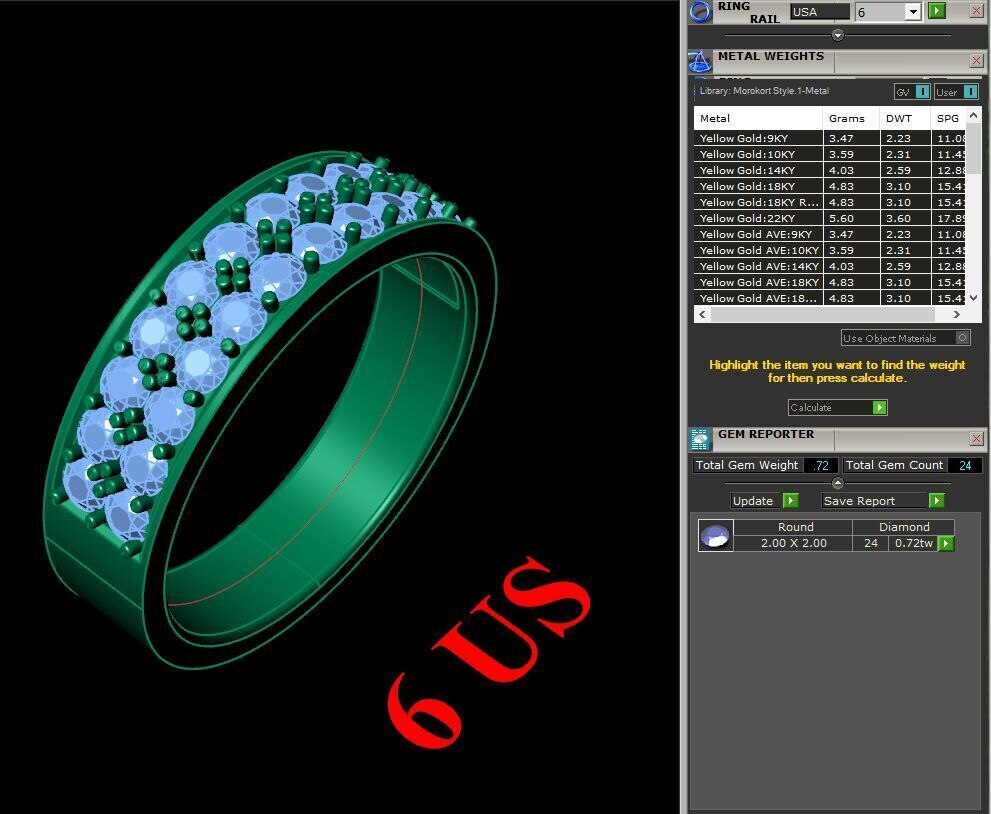Click the 5.60 grams cell for 22KY
Screen dimensions: 991x814
[x=851, y=218]
